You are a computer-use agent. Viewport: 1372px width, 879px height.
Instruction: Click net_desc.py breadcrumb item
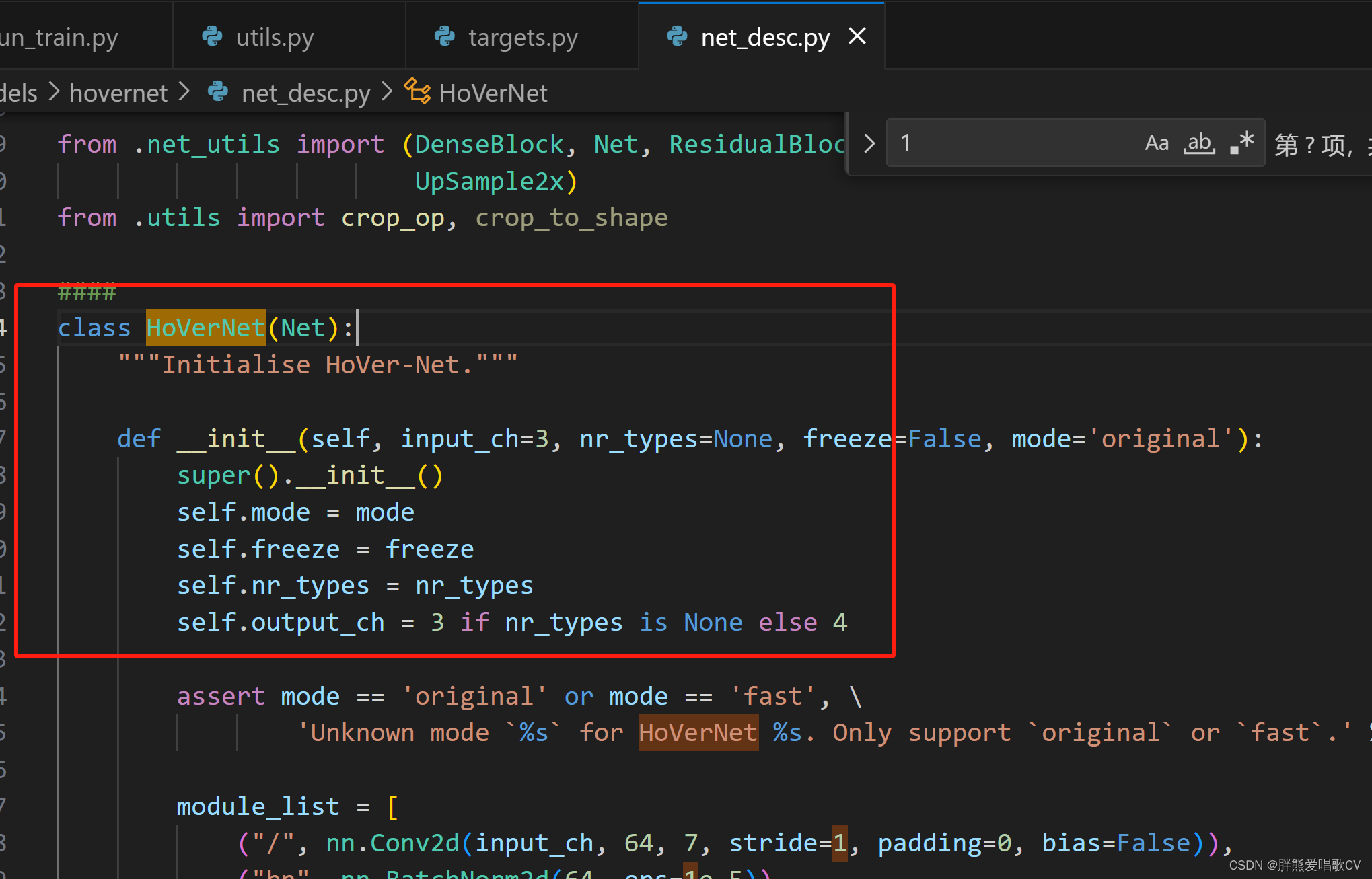point(306,93)
